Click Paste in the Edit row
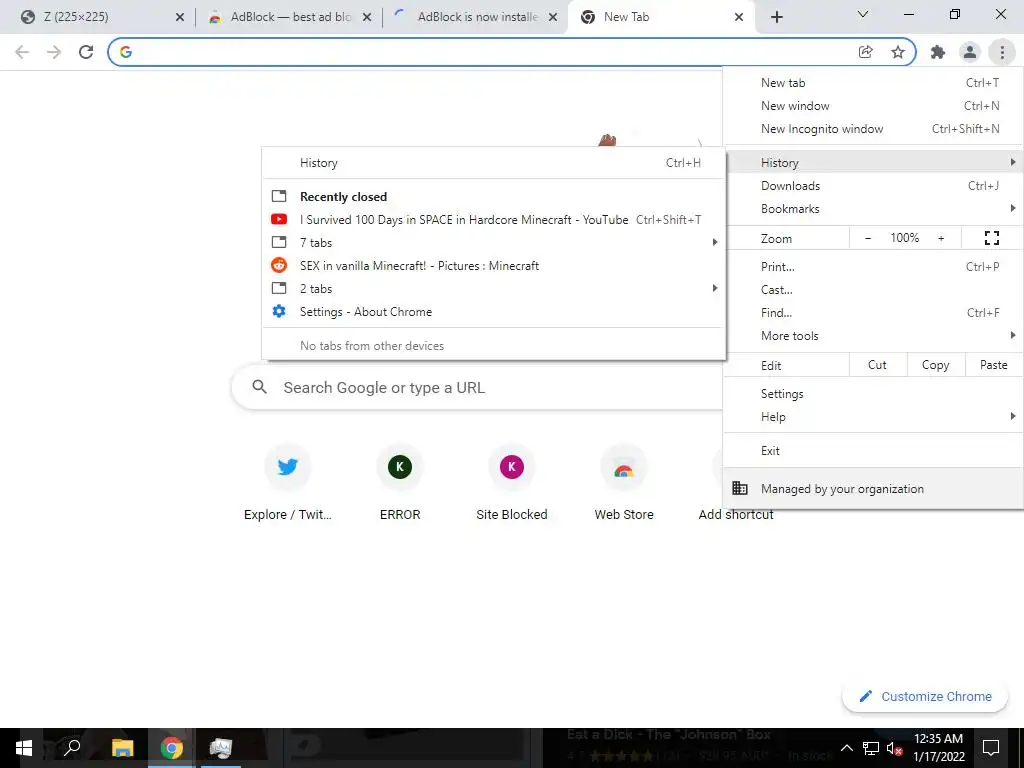Viewport: 1024px width, 768px height. (x=993, y=365)
